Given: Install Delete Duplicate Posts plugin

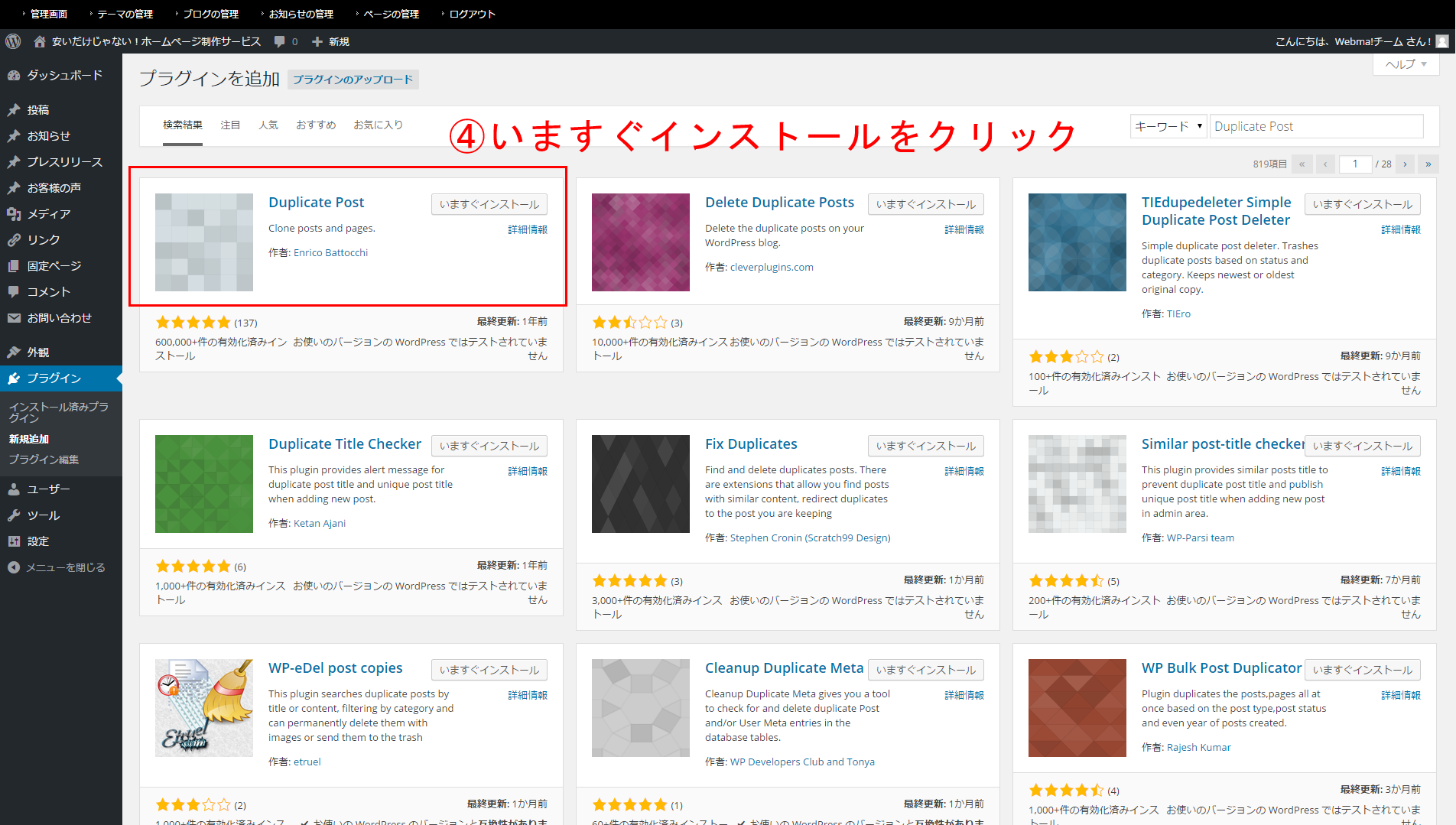Looking at the screenshot, I should click(926, 204).
